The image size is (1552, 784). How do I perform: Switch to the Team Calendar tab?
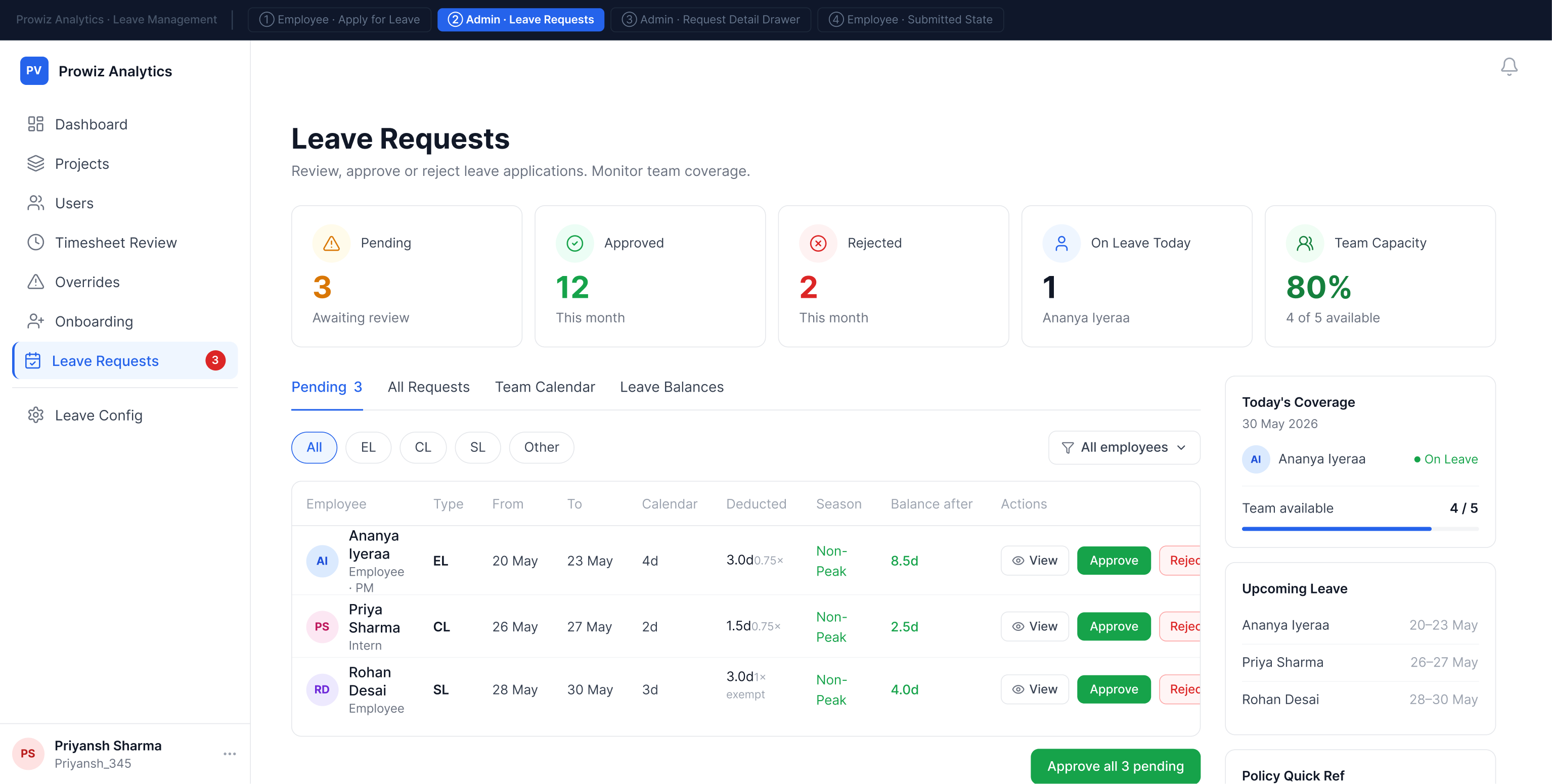click(545, 387)
